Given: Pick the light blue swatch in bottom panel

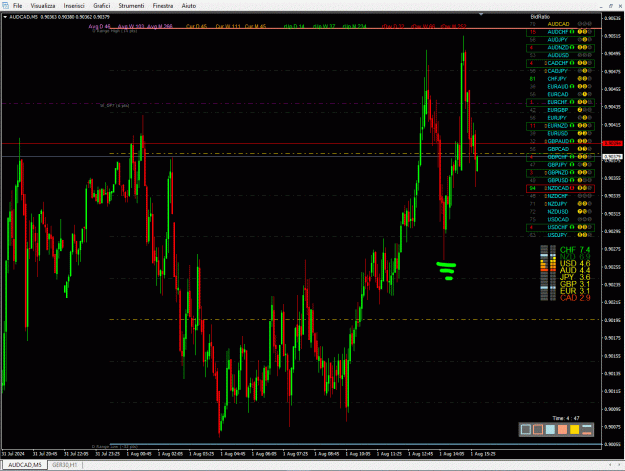Looking at the screenshot, I should click(550, 430).
